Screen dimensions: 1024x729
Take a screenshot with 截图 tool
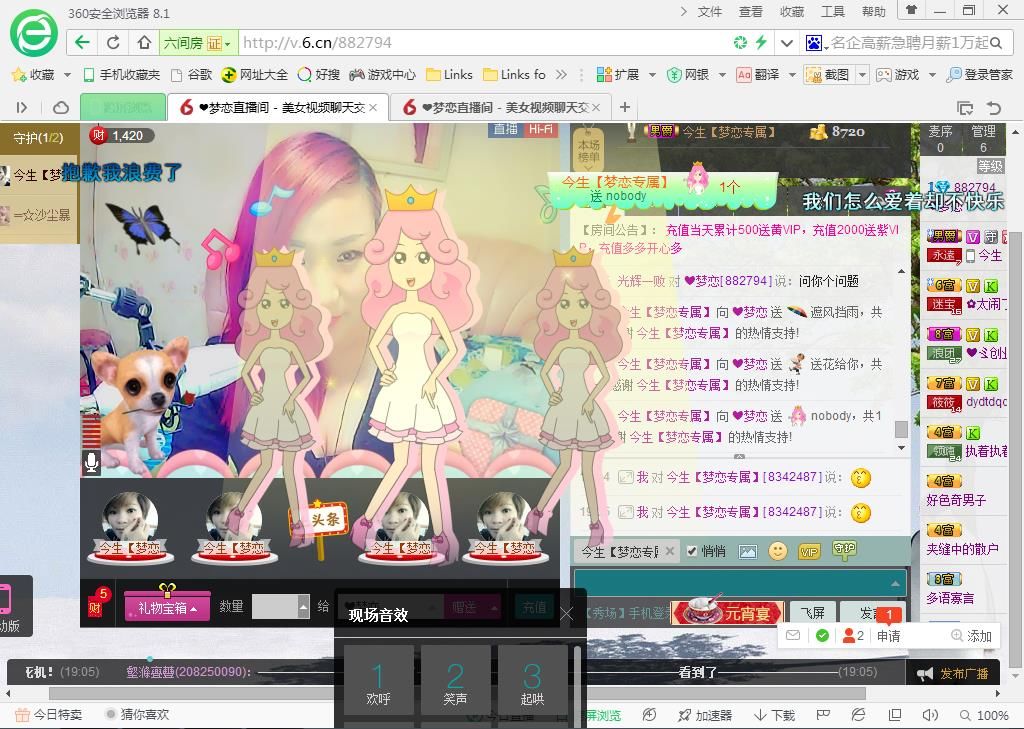click(828, 75)
